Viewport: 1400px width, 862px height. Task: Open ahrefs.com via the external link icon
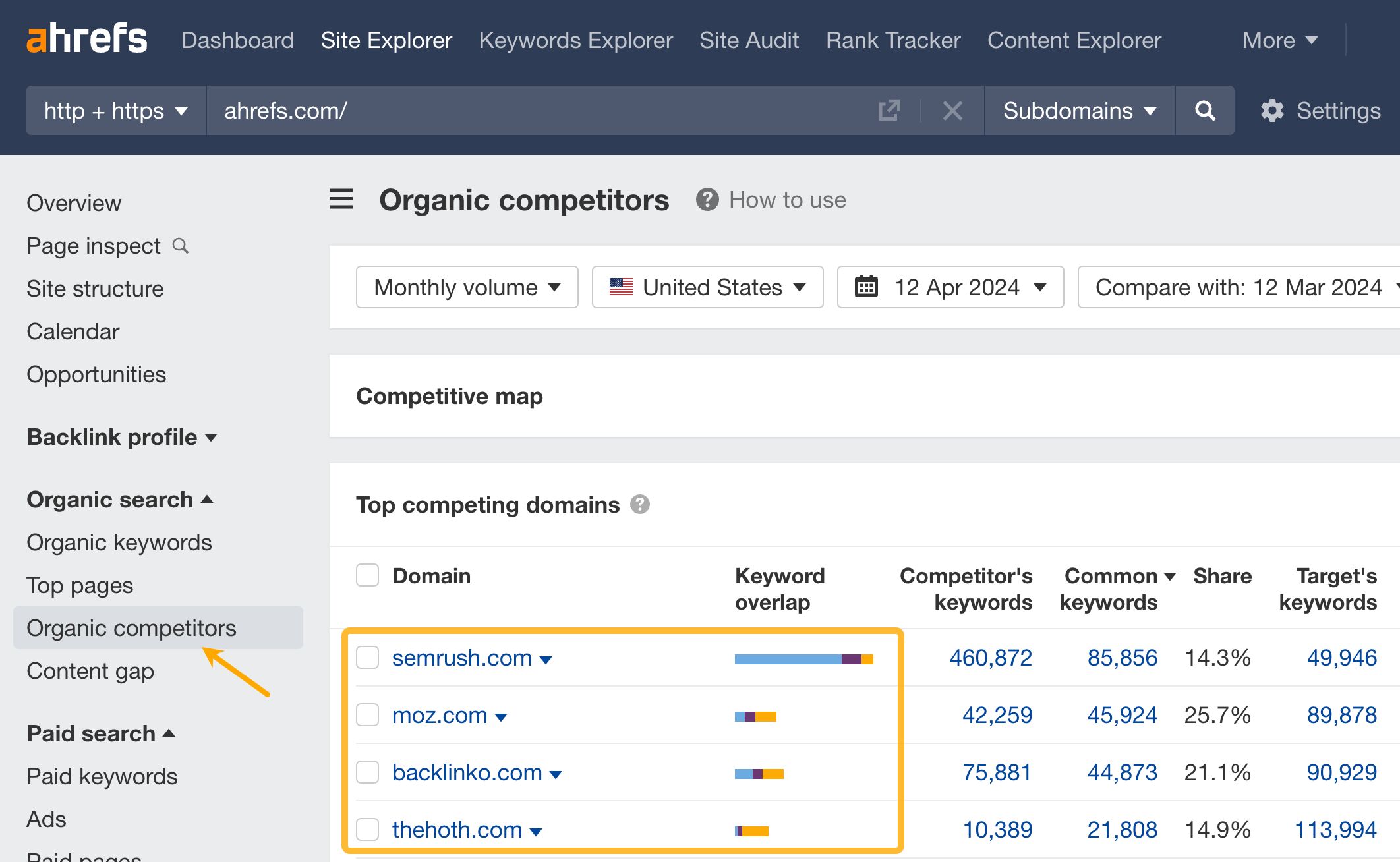(x=890, y=111)
